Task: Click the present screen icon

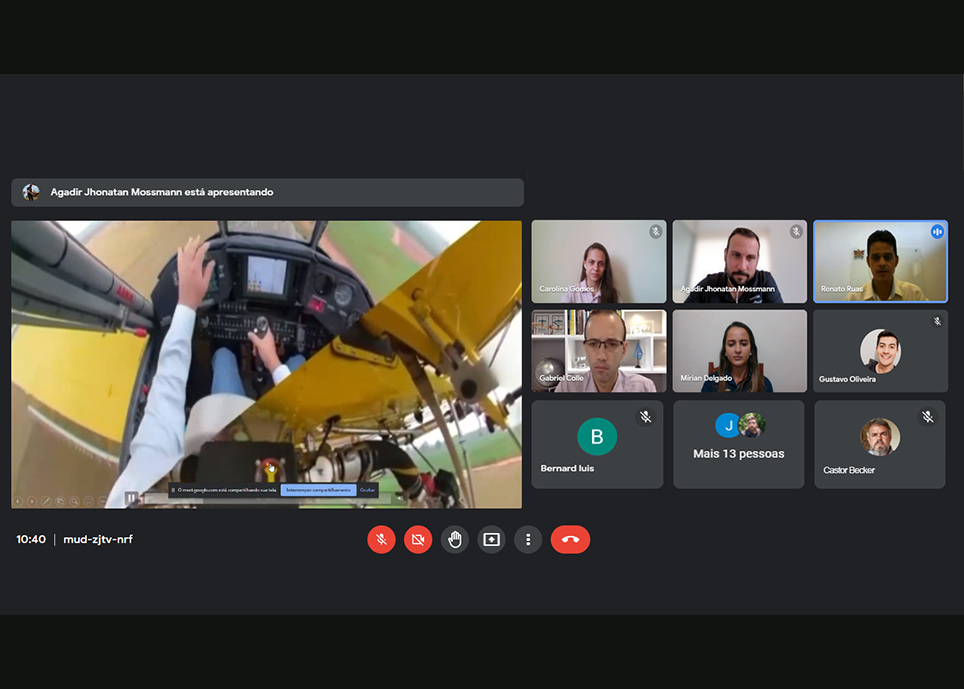Action: click(491, 540)
